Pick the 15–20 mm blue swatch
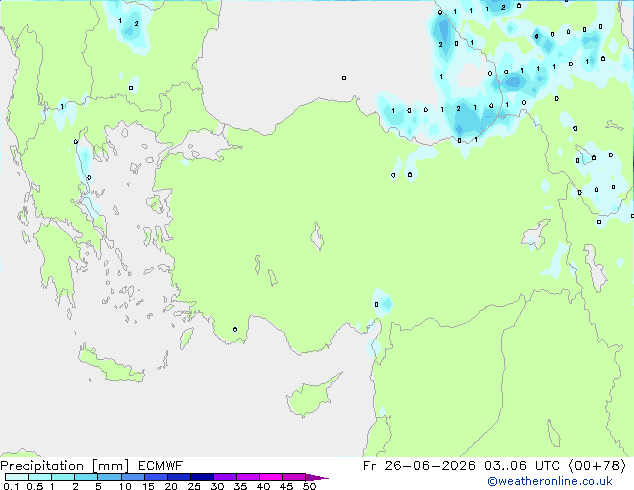The height and width of the screenshot is (490, 634). coord(155,477)
